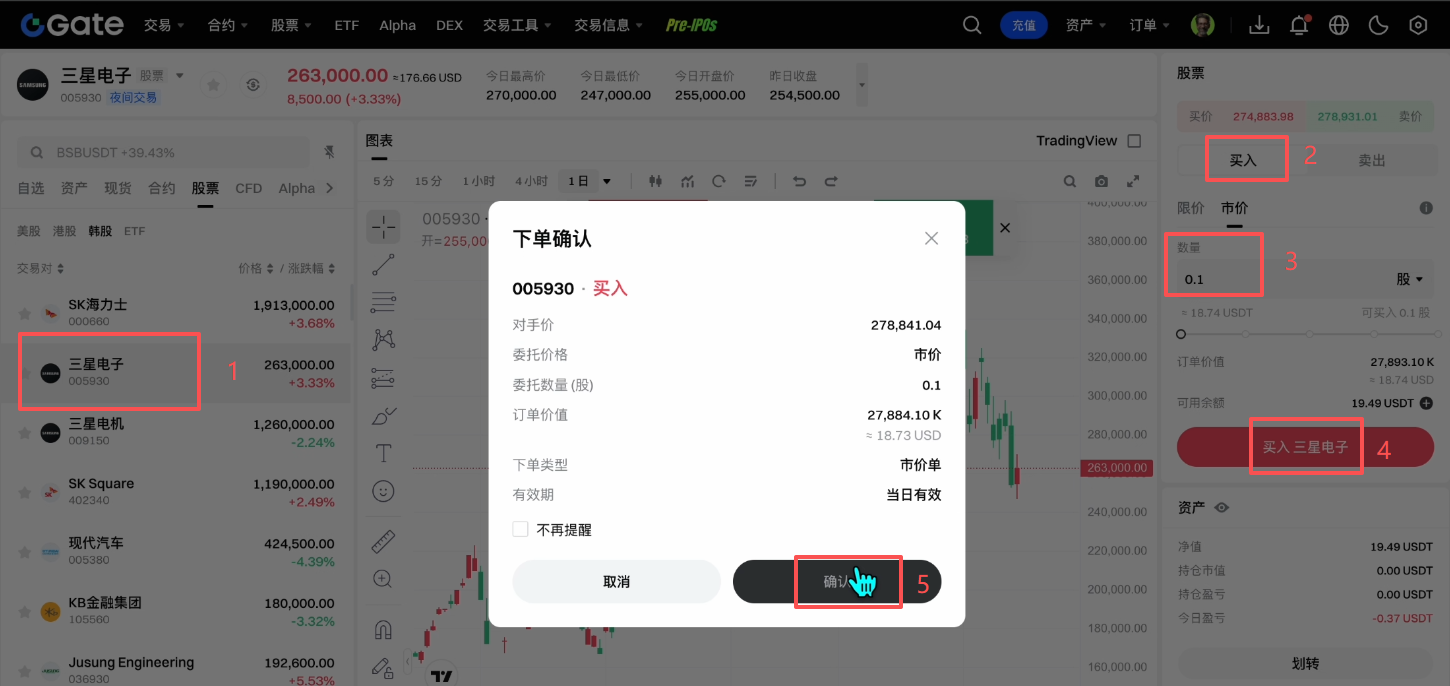
Task: Toggle the magnet snap tool
Action: (383, 630)
